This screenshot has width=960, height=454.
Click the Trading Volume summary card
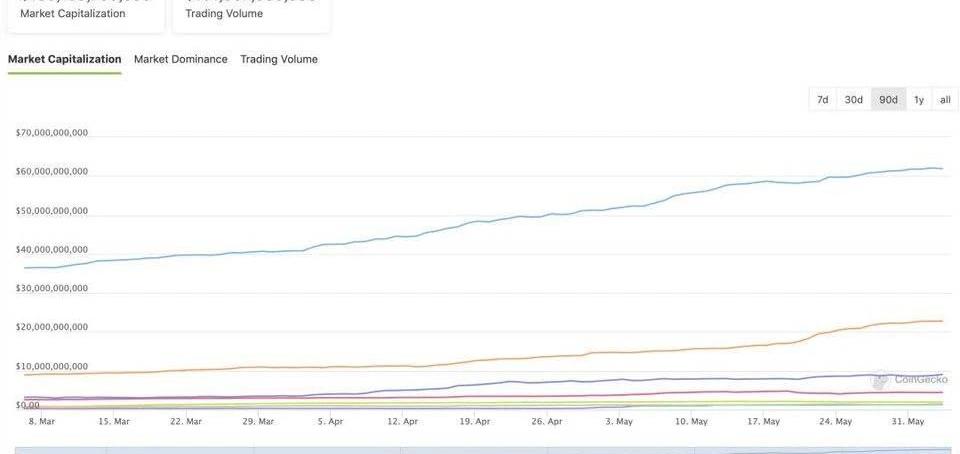[250, 14]
